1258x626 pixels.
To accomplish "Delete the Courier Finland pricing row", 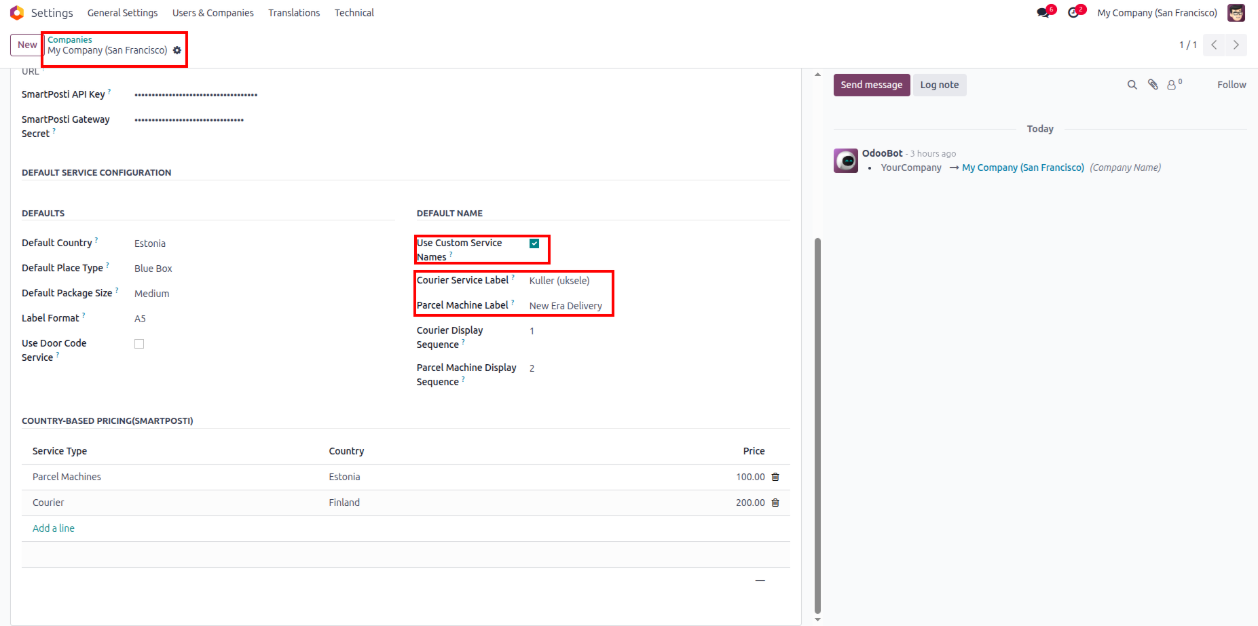I will click(775, 503).
